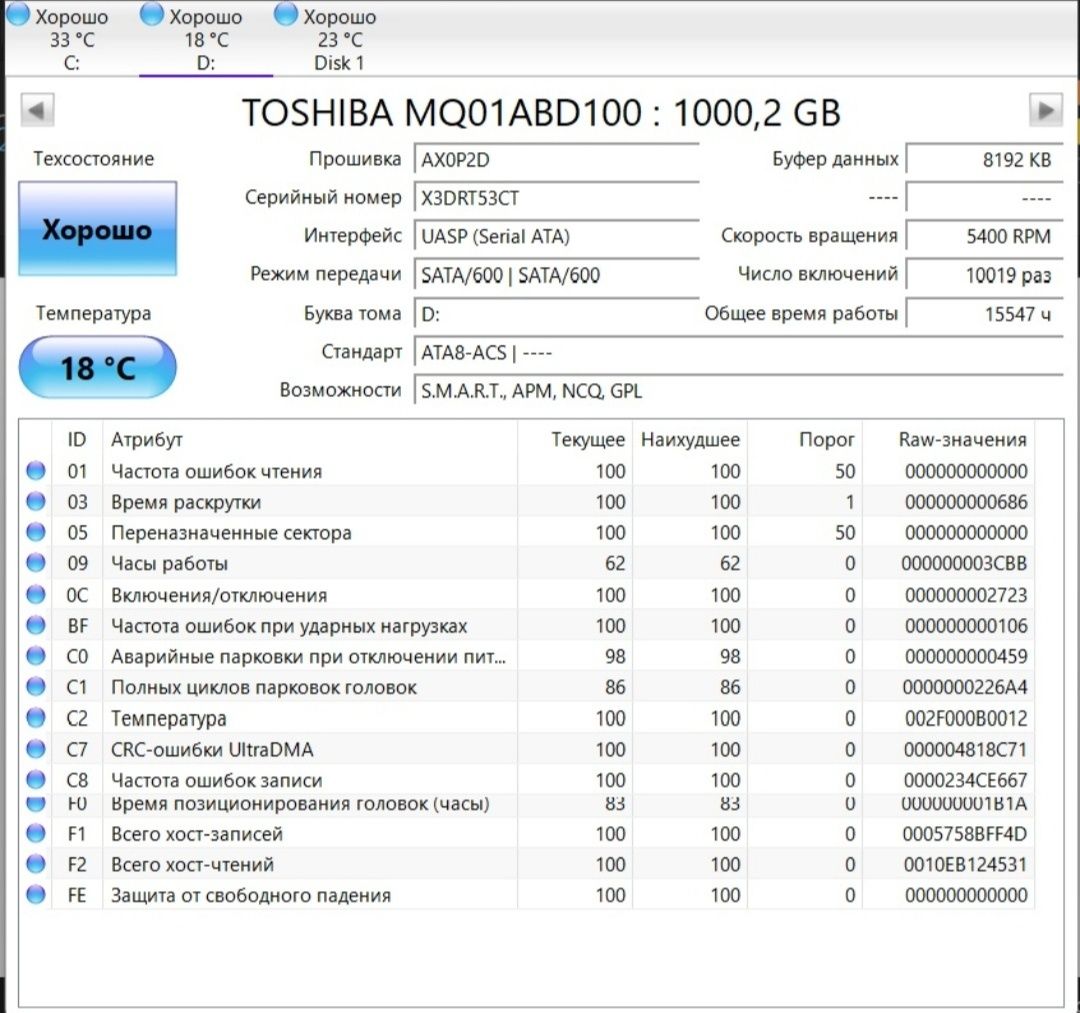Click total working time field 15547 ч

[x=984, y=314]
